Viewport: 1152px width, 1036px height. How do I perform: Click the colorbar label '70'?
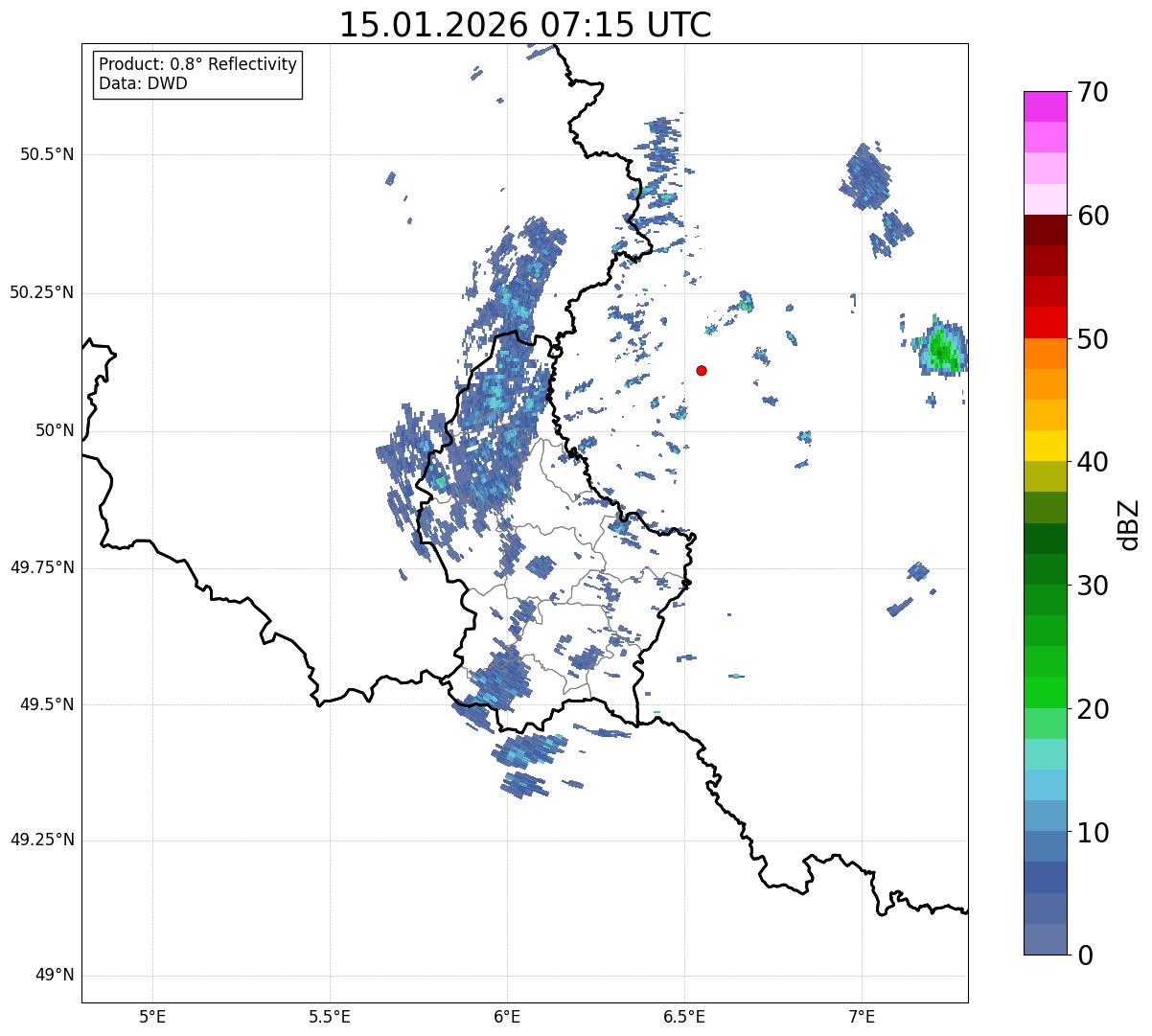tap(1094, 92)
